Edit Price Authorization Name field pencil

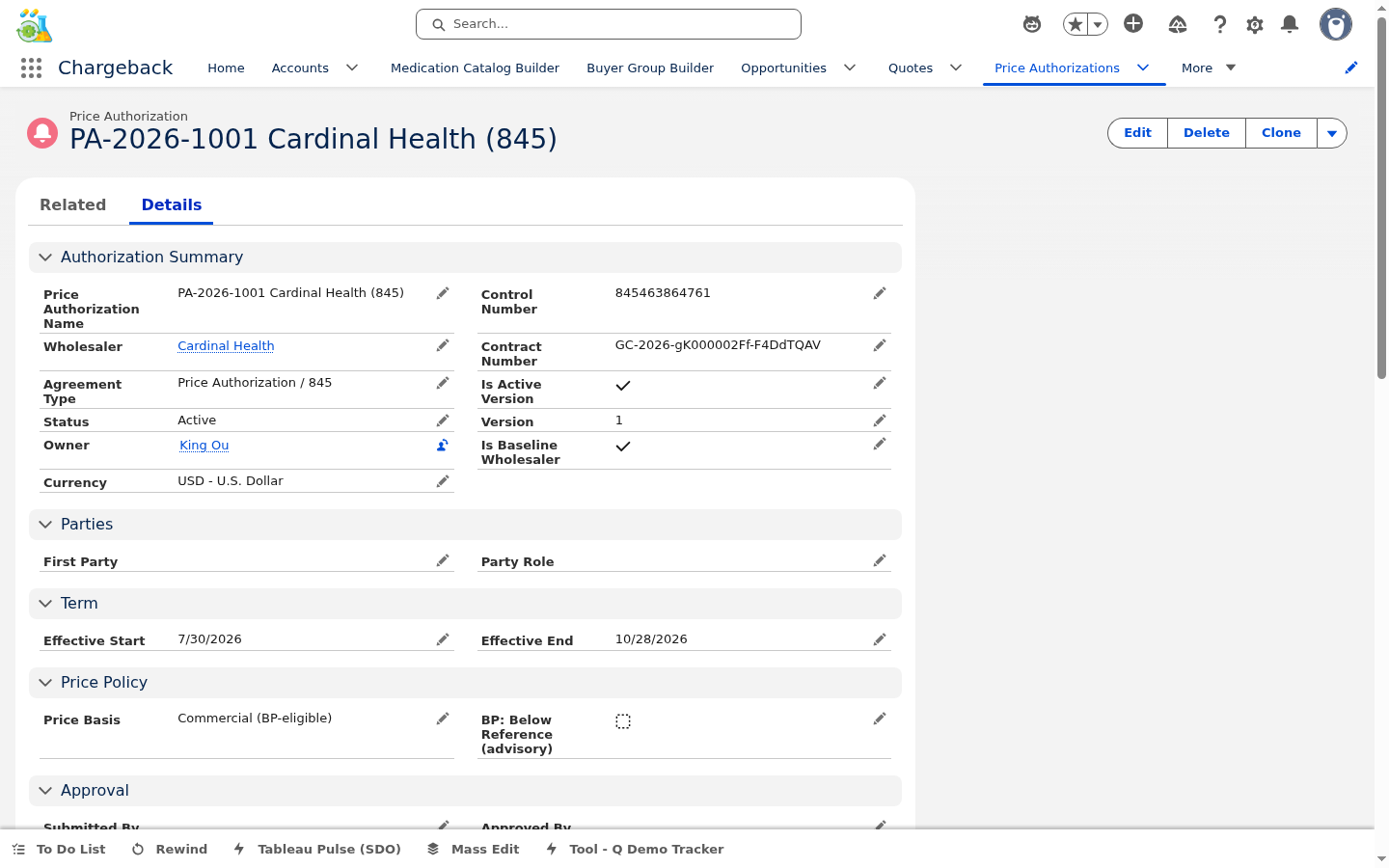pos(443,293)
